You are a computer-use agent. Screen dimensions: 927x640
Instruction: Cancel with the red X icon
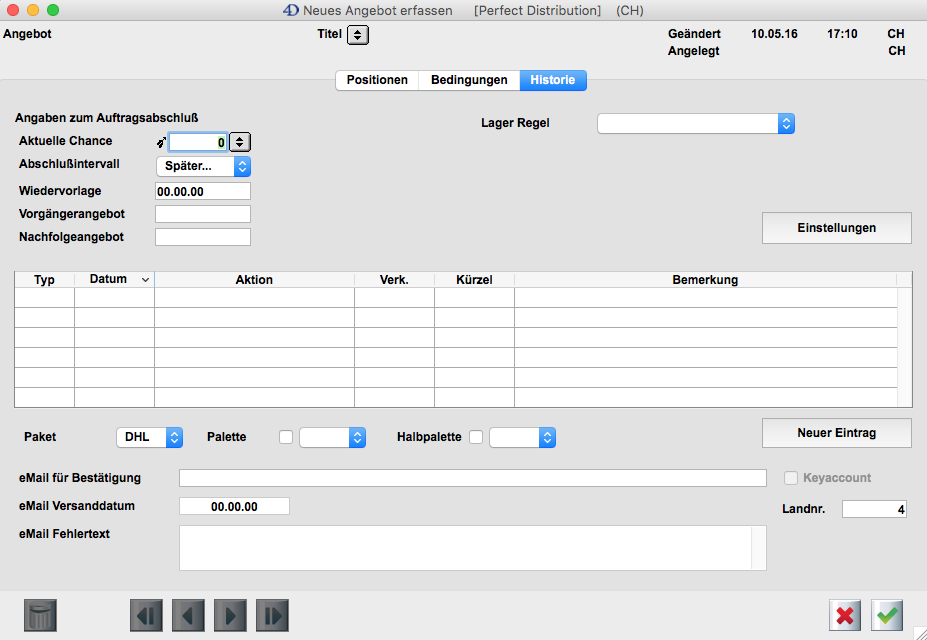845,615
